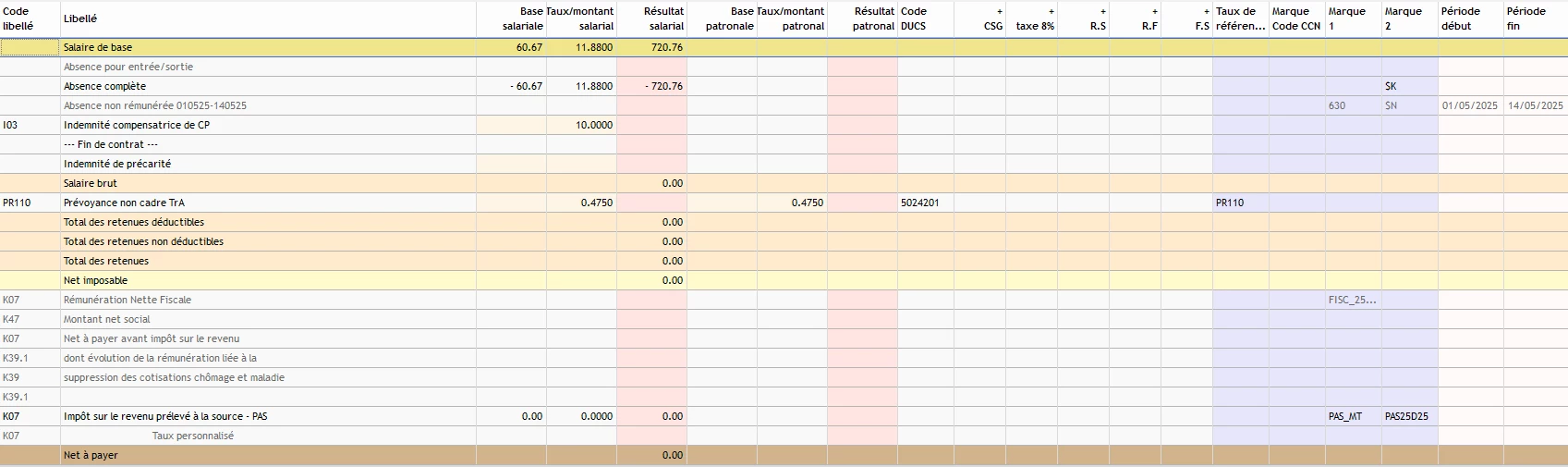
Task: Click the "Marque Code CCN" column header
Action: [1297, 18]
